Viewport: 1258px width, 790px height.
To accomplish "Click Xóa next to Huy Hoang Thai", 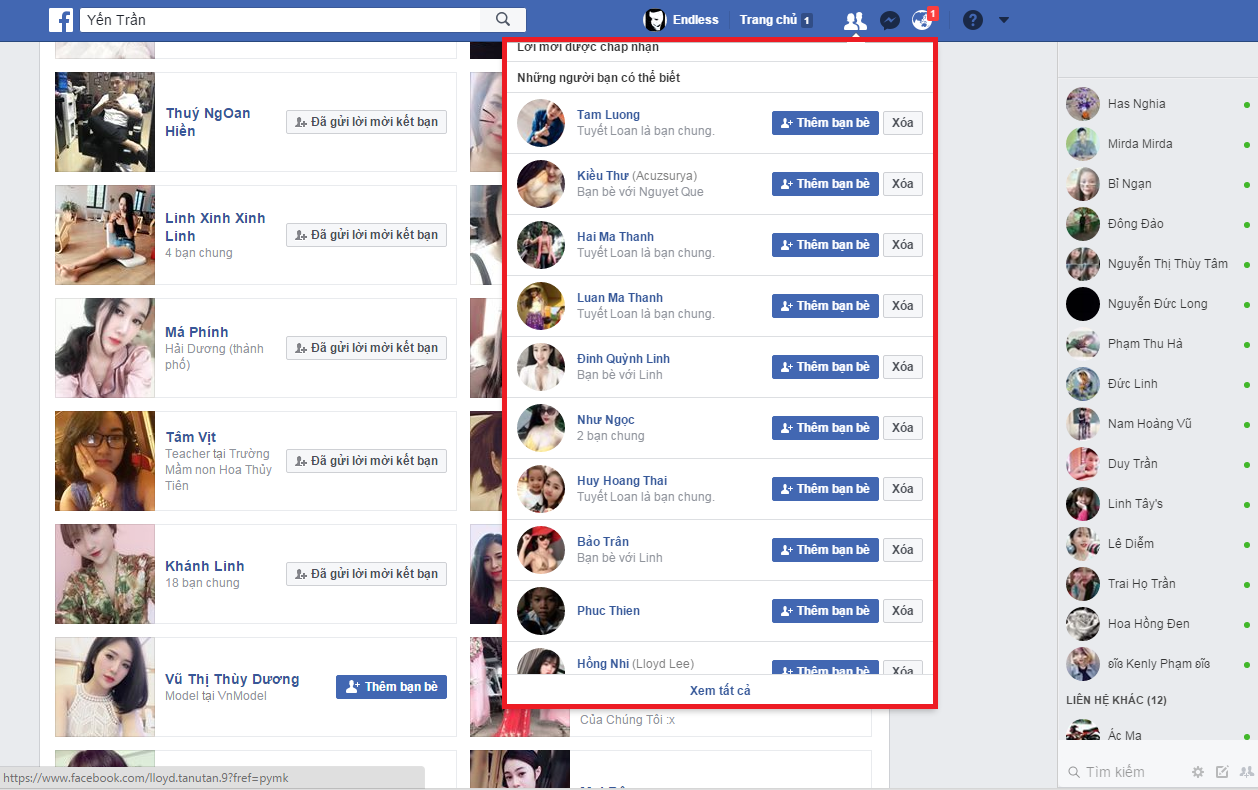I will [903, 489].
